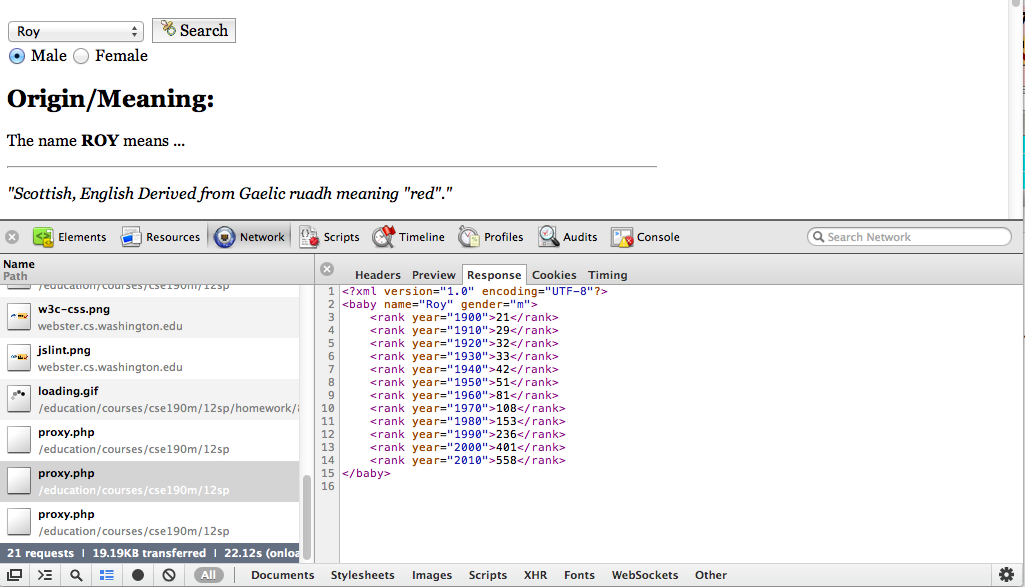Open the Resources panel
Image resolution: width=1025 pixels, height=587 pixels.
click(x=161, y=237)
